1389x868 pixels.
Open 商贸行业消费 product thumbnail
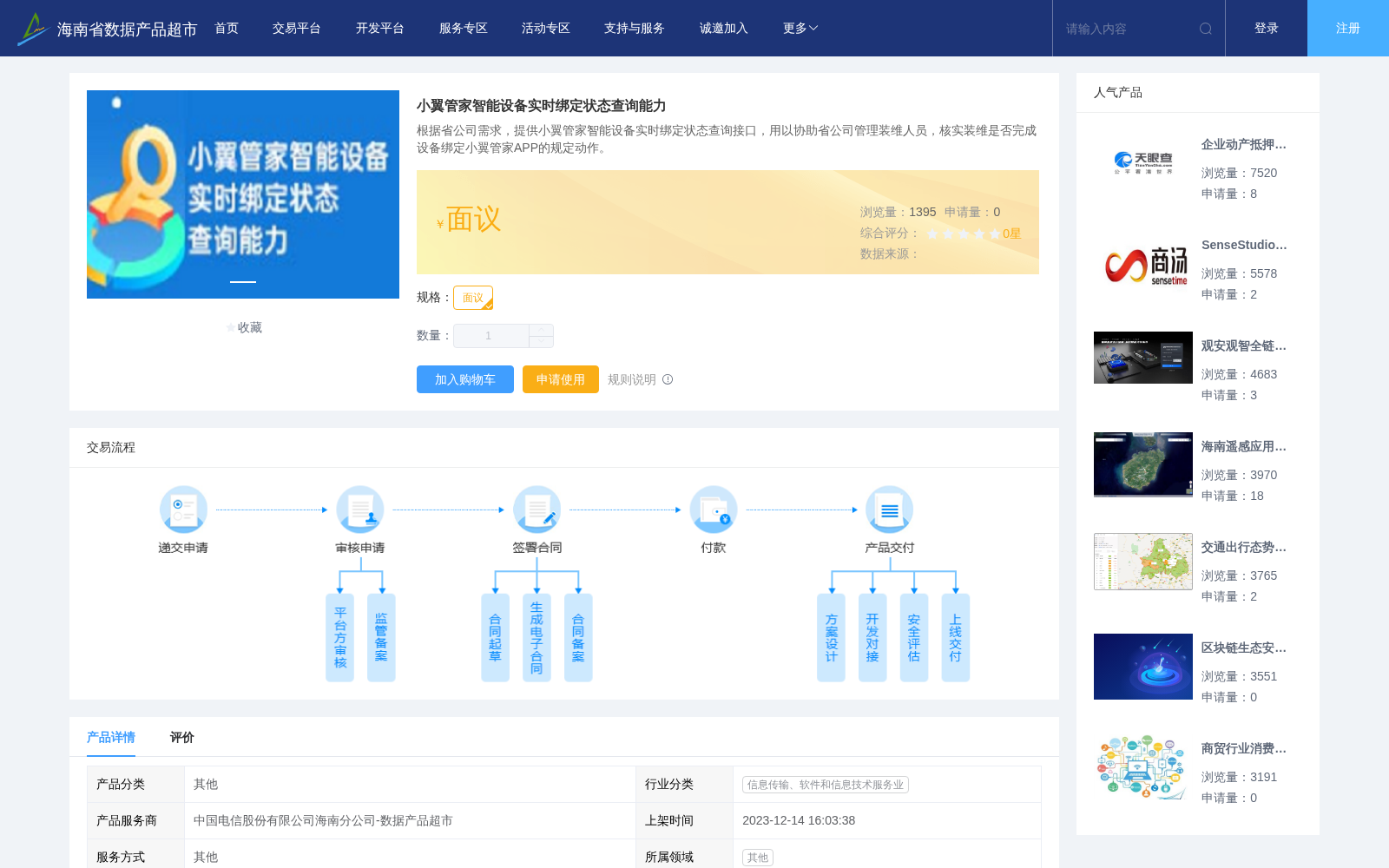[1143, 767]
